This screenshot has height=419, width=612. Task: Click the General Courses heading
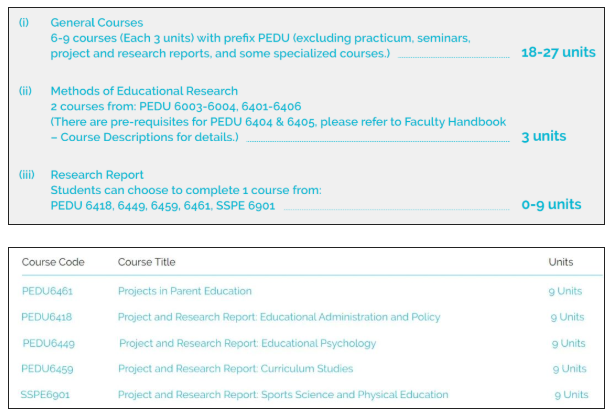96,22
